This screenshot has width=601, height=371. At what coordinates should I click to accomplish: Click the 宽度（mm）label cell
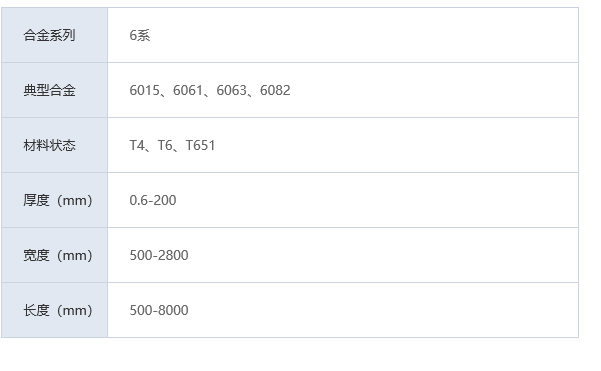pyautogui.click(x=54, y=255)
